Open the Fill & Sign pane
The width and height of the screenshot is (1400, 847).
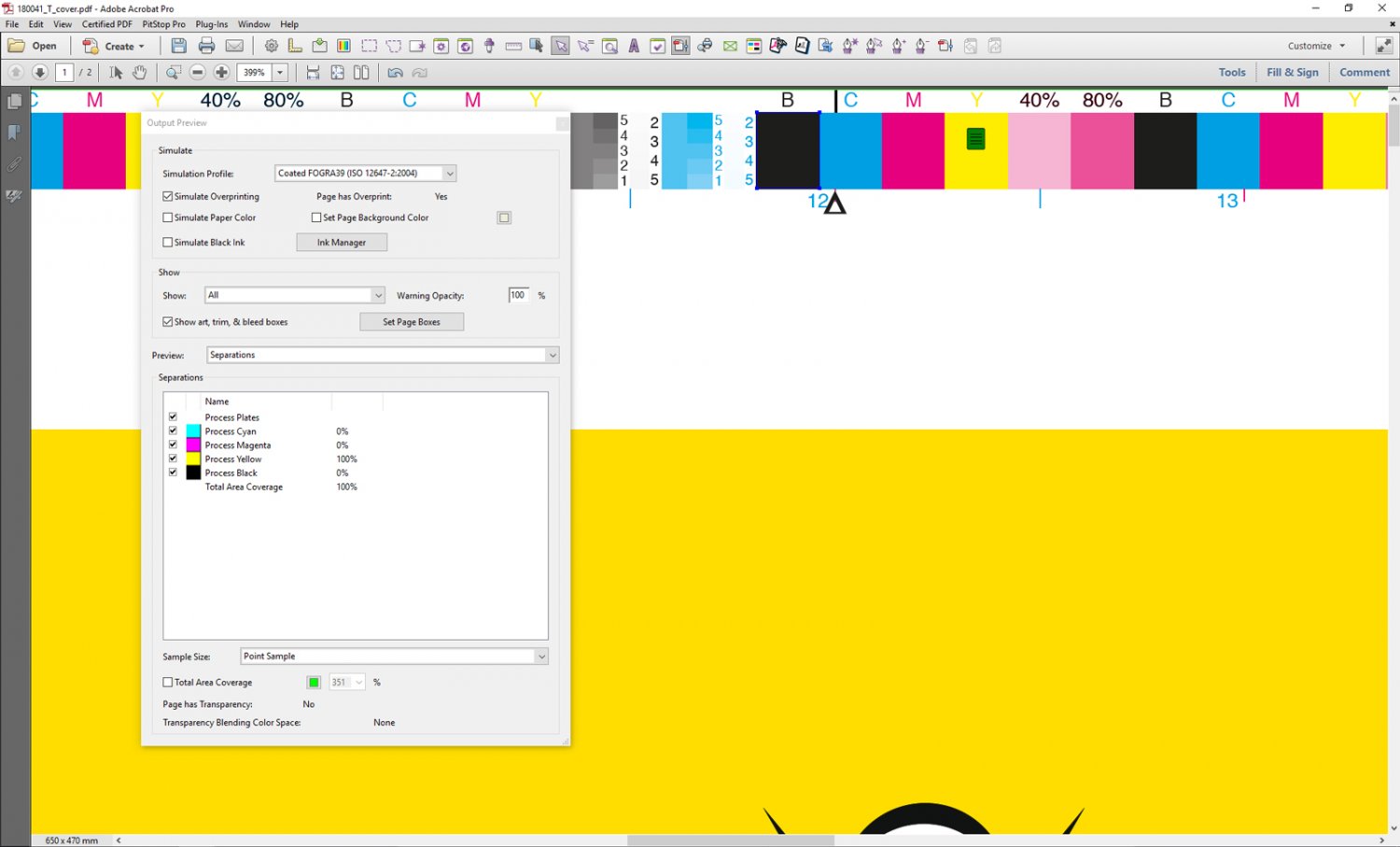[1293, 72]
